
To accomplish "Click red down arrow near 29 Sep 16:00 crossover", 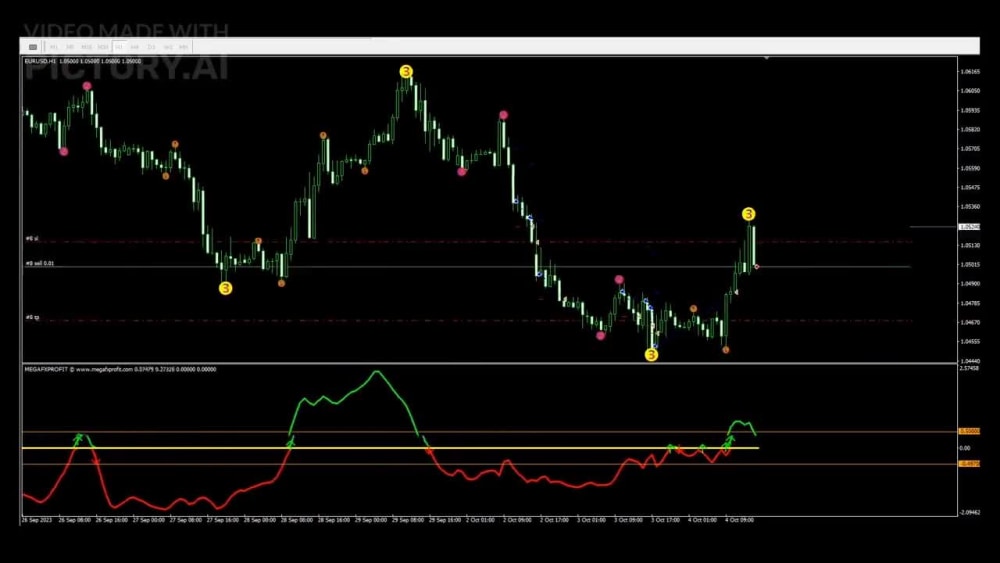I will (430, 451).
